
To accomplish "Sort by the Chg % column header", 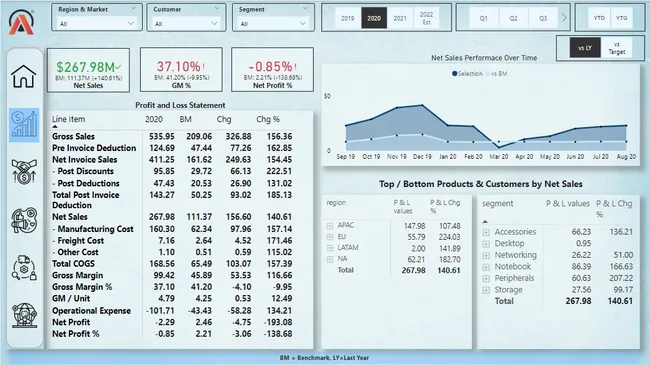I will click(x=268, y=119).
